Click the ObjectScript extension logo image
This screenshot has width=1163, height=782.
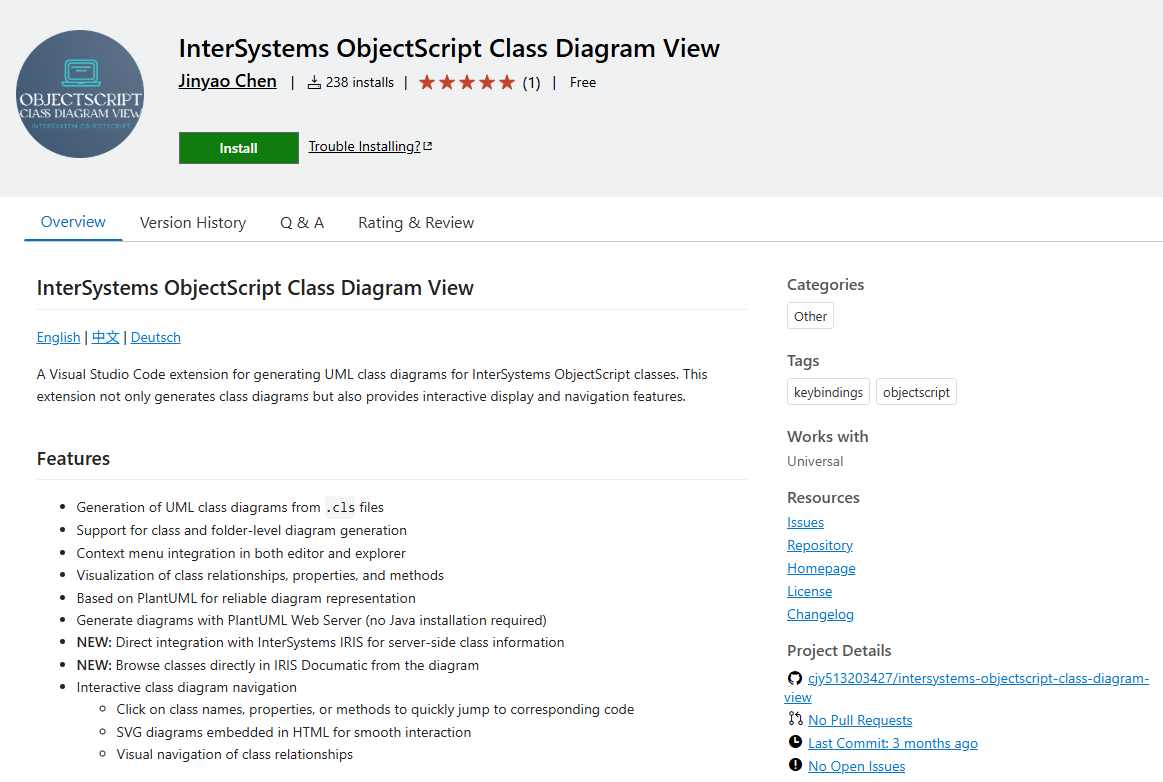[x=80, y=94]
